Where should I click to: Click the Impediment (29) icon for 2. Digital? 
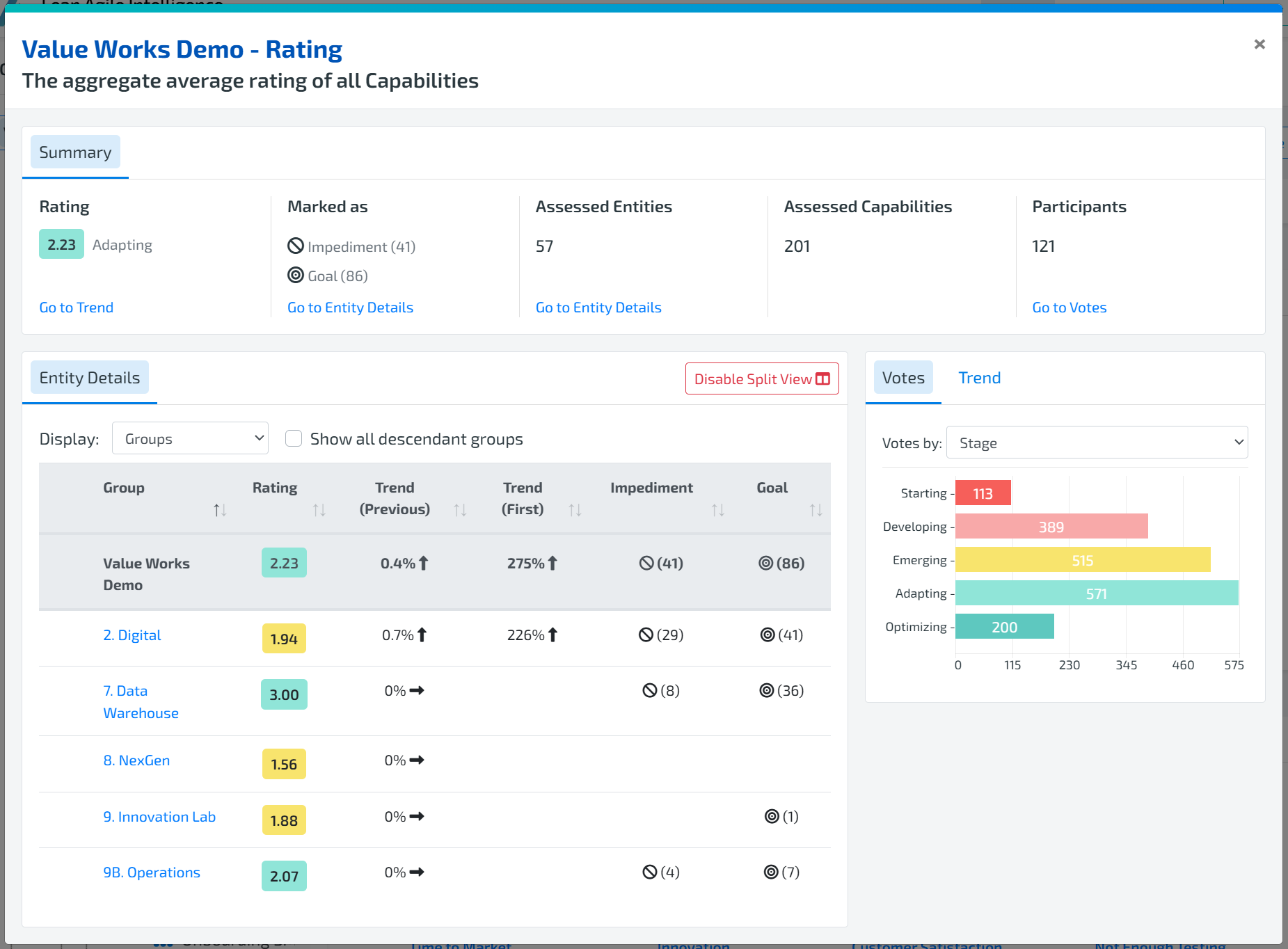pos(646,635)
